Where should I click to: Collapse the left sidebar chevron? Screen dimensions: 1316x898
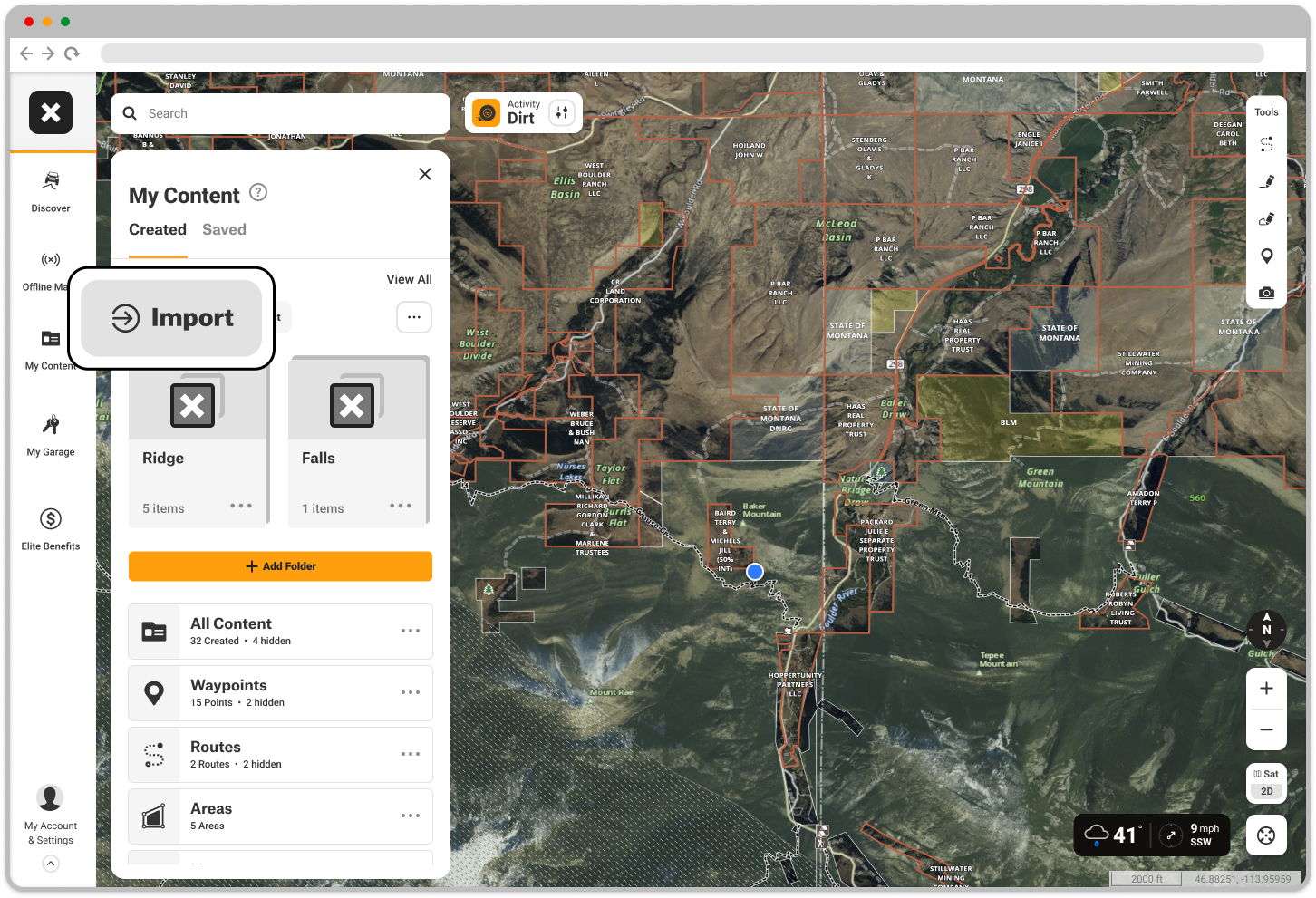50,864
